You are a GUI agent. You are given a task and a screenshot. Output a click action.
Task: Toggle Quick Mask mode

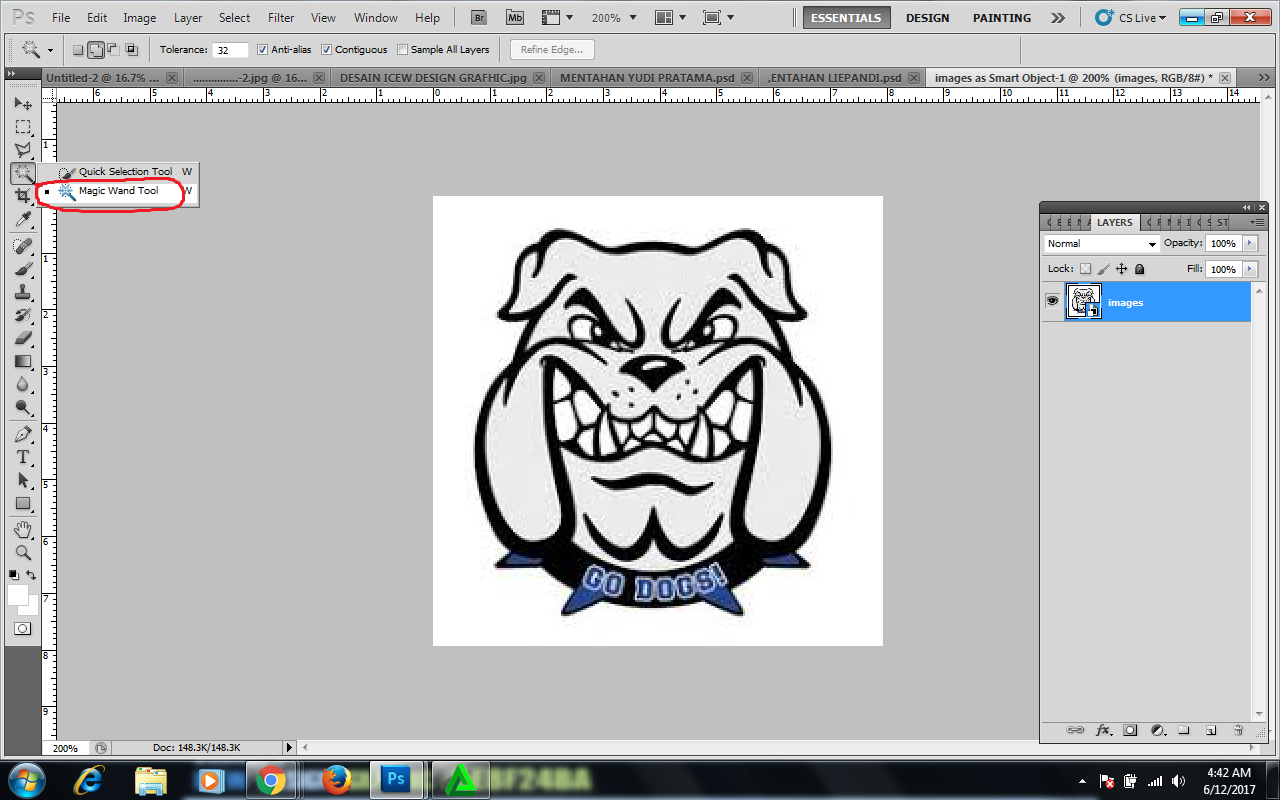22,628
